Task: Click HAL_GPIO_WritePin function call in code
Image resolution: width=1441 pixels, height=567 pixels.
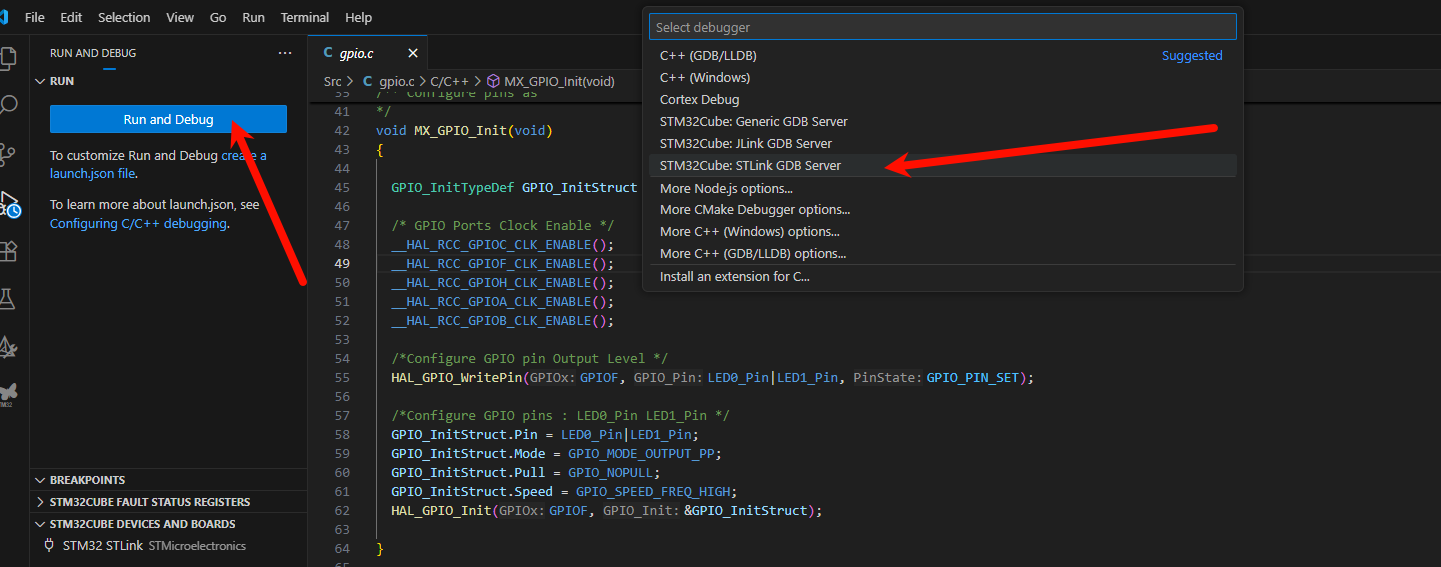Action: point(457,378)
